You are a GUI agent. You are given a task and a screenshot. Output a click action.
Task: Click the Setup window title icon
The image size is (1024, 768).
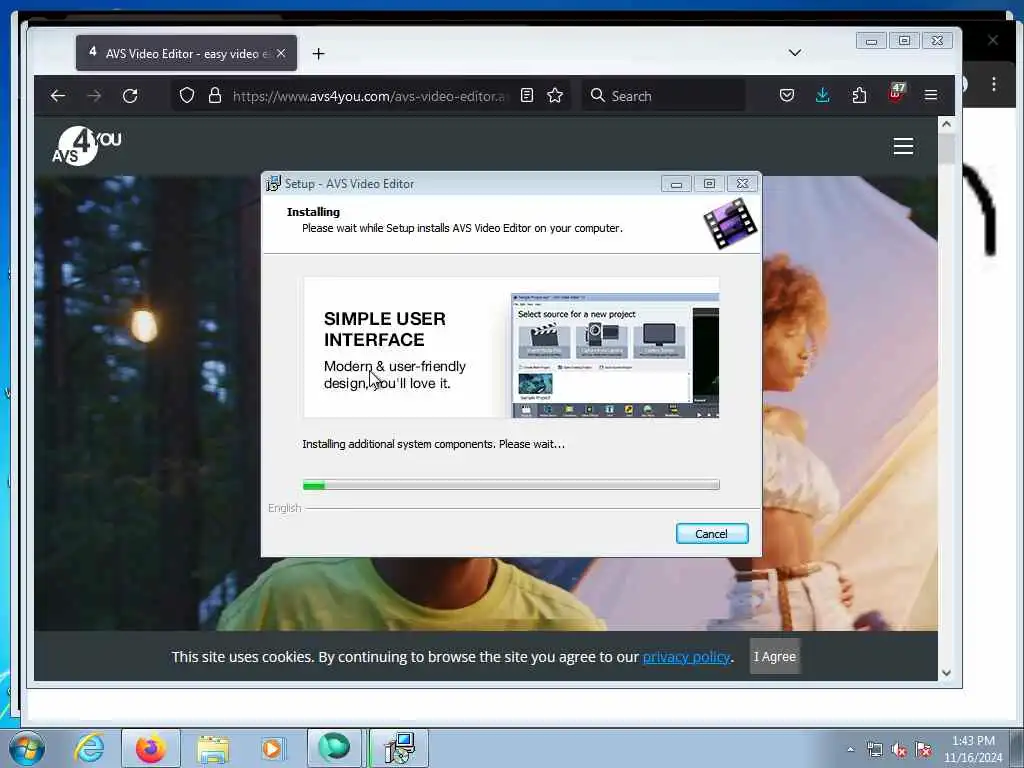pyautogui.click(x=273, y=184)
